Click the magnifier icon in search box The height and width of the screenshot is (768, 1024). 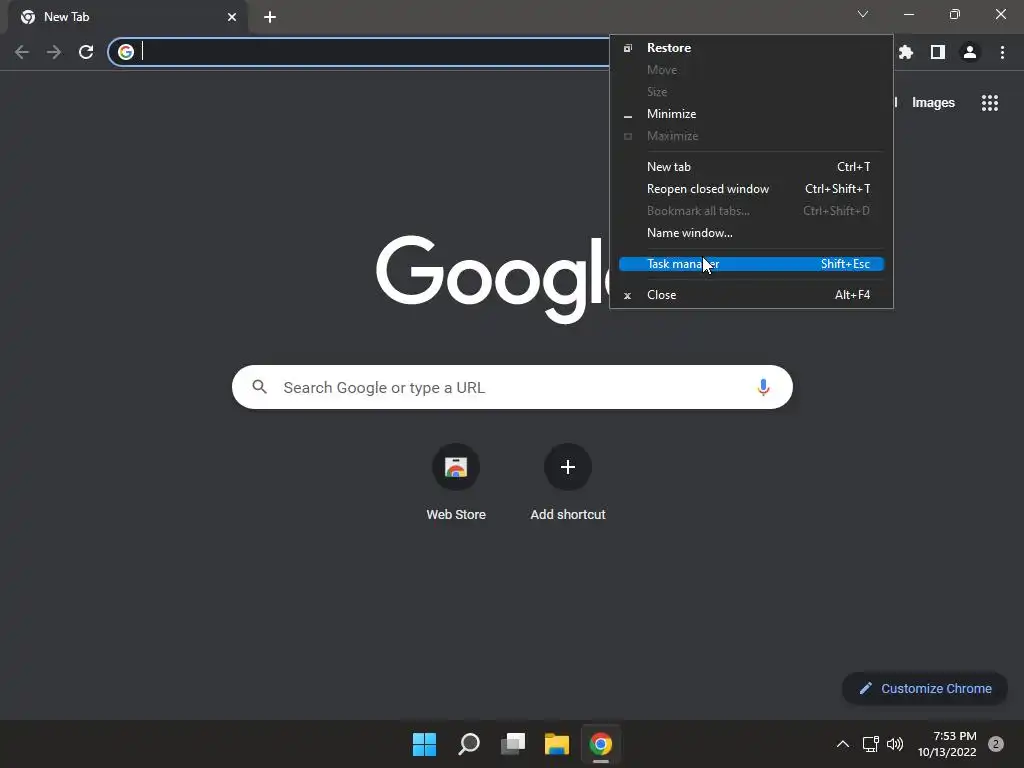coord(259,387)
